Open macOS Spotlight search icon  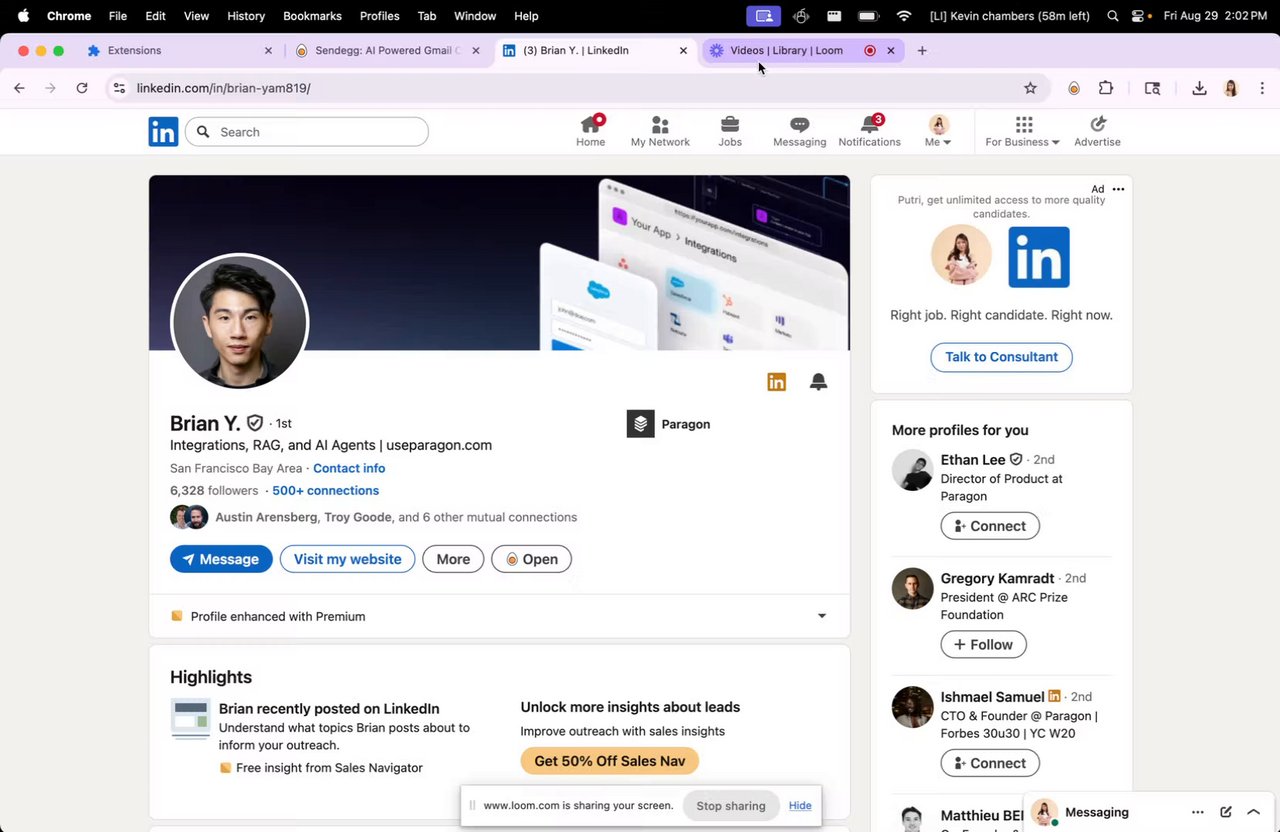tap(1113, 16)
